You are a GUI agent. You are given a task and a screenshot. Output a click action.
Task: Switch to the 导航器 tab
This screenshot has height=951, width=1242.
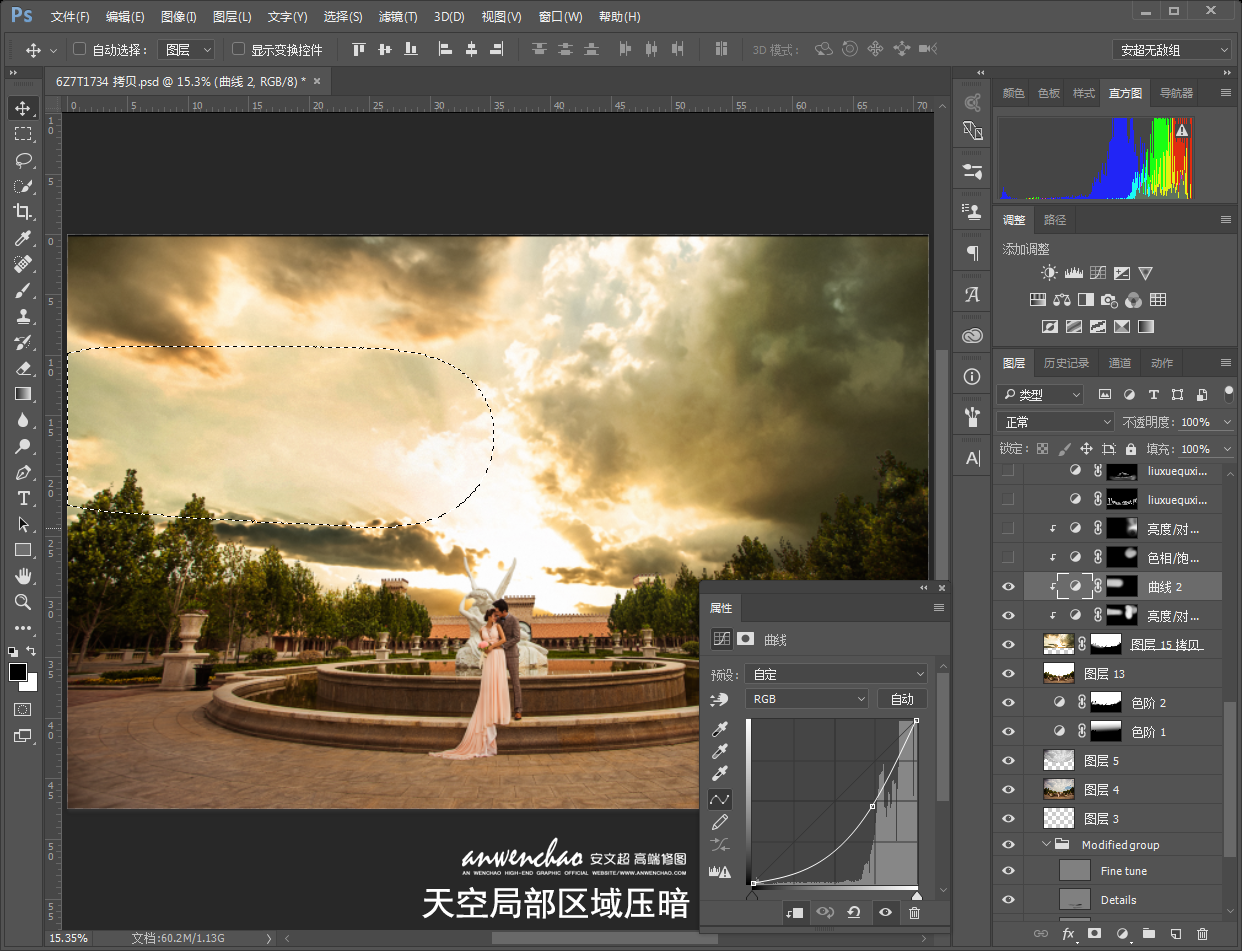tap(1176, 93)
